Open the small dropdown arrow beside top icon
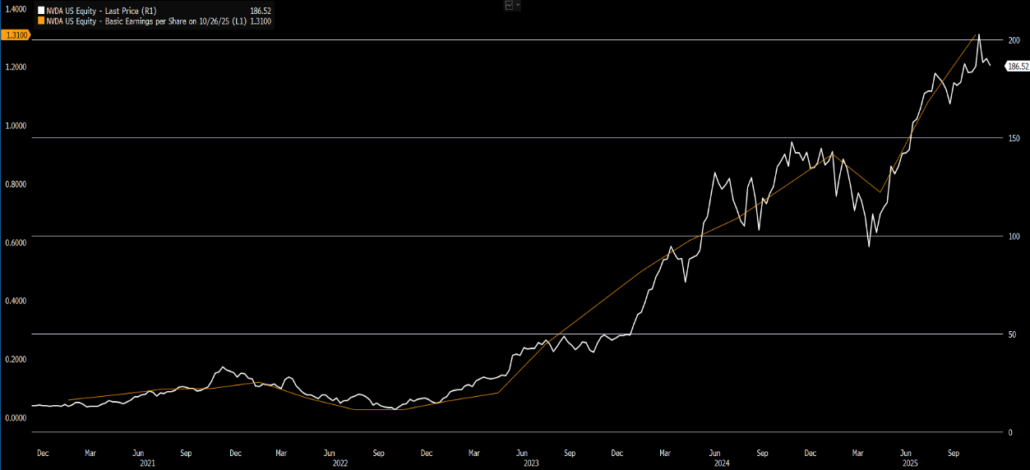Image resolution: width=1030 pixels, height=470 pixels. click(519, 6)
